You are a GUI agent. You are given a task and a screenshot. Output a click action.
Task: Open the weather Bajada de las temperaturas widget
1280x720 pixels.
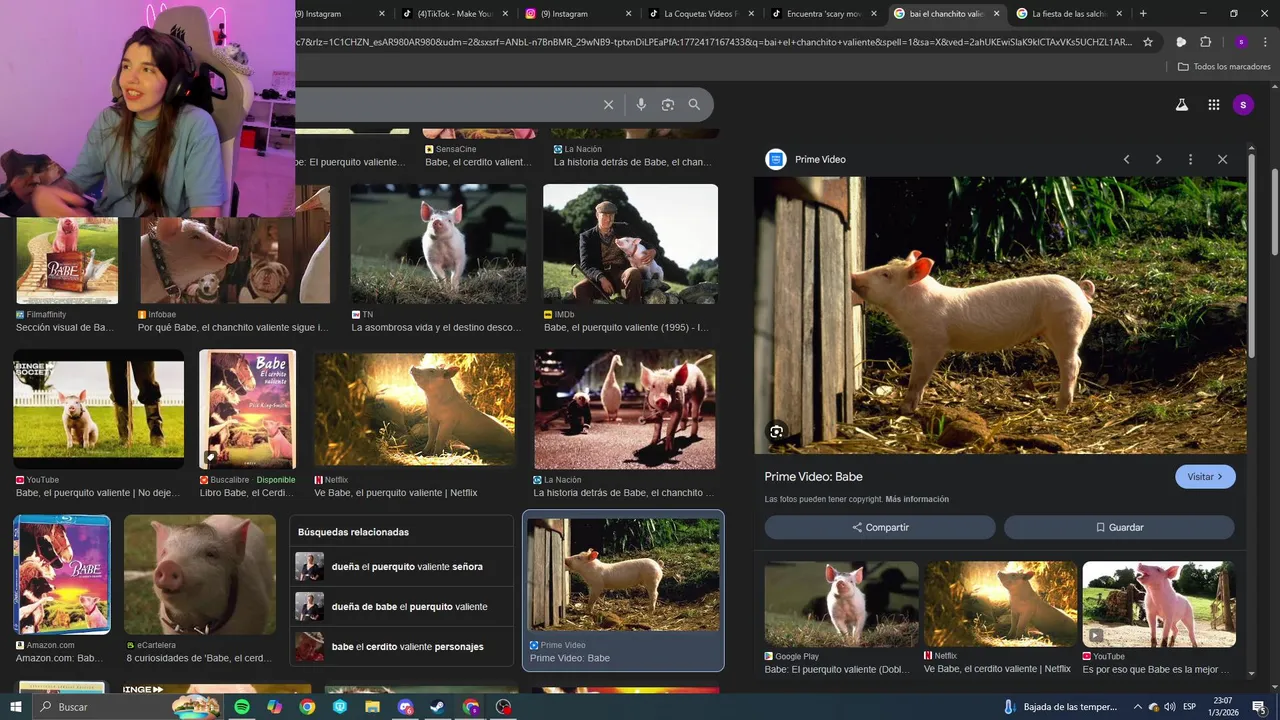(x=1061, y=707)
